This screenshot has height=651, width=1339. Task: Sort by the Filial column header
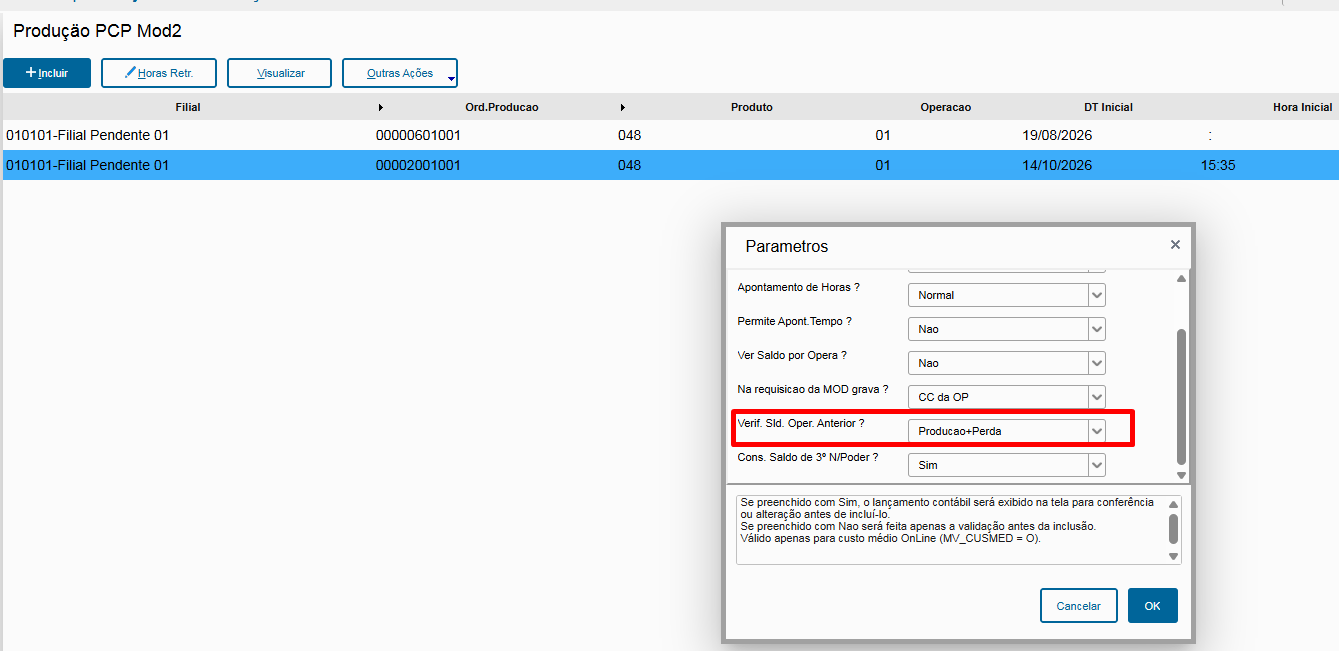click(x=188, y=107)
